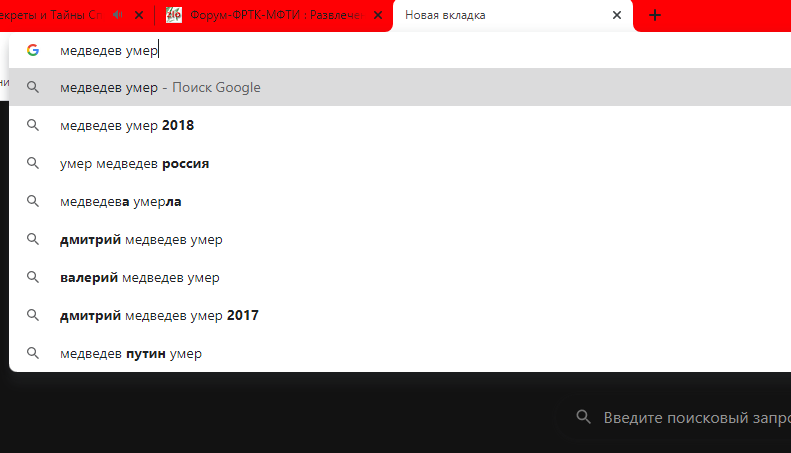Click the new tab plus button
Image resolution: width=791 pixels, height=453 pixels.
[x=655, y=15]
